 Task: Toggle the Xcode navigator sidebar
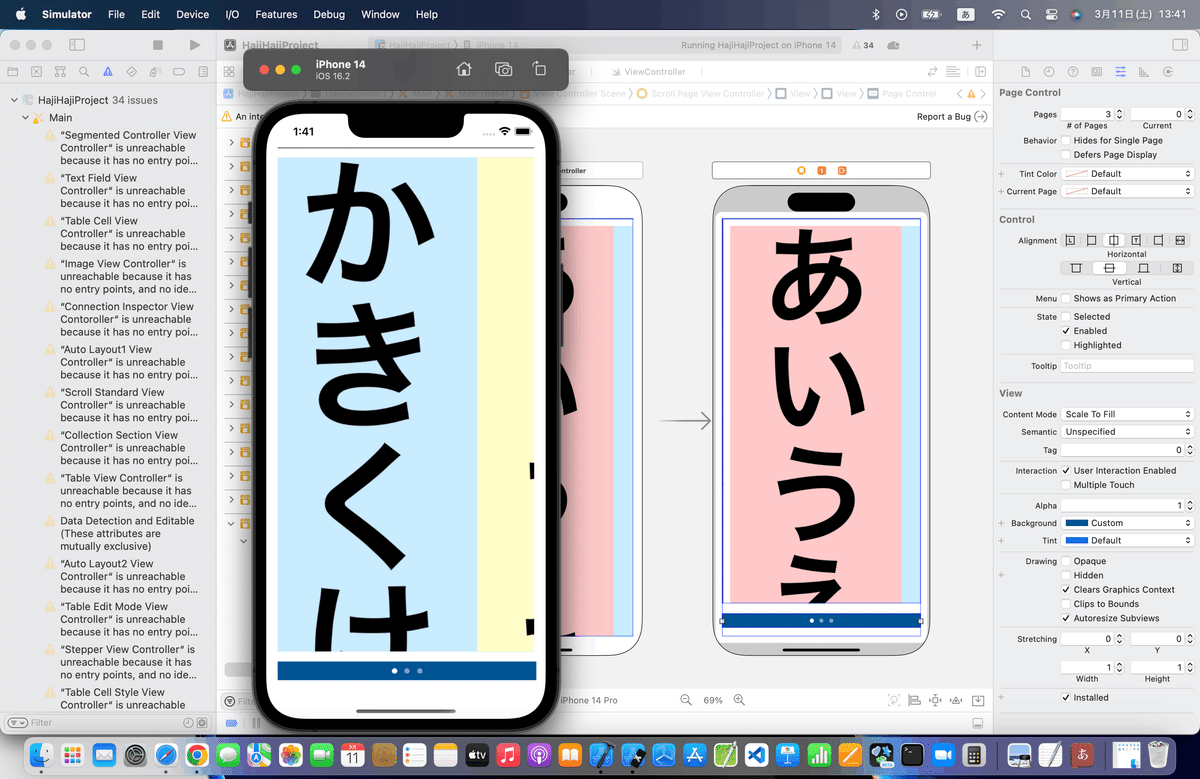(x=78, y=45)
